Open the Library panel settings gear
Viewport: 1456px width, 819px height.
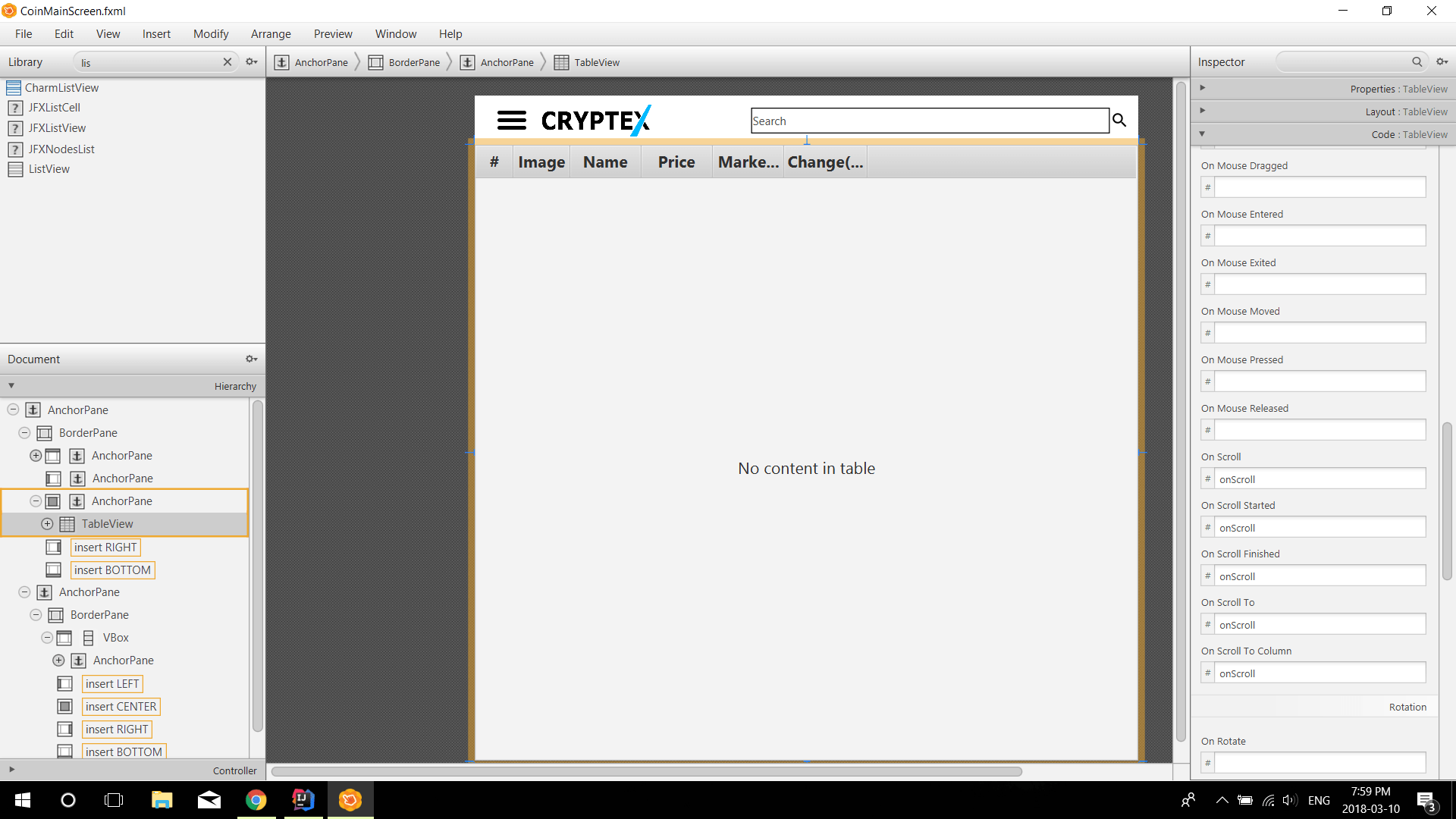point(252,61)
